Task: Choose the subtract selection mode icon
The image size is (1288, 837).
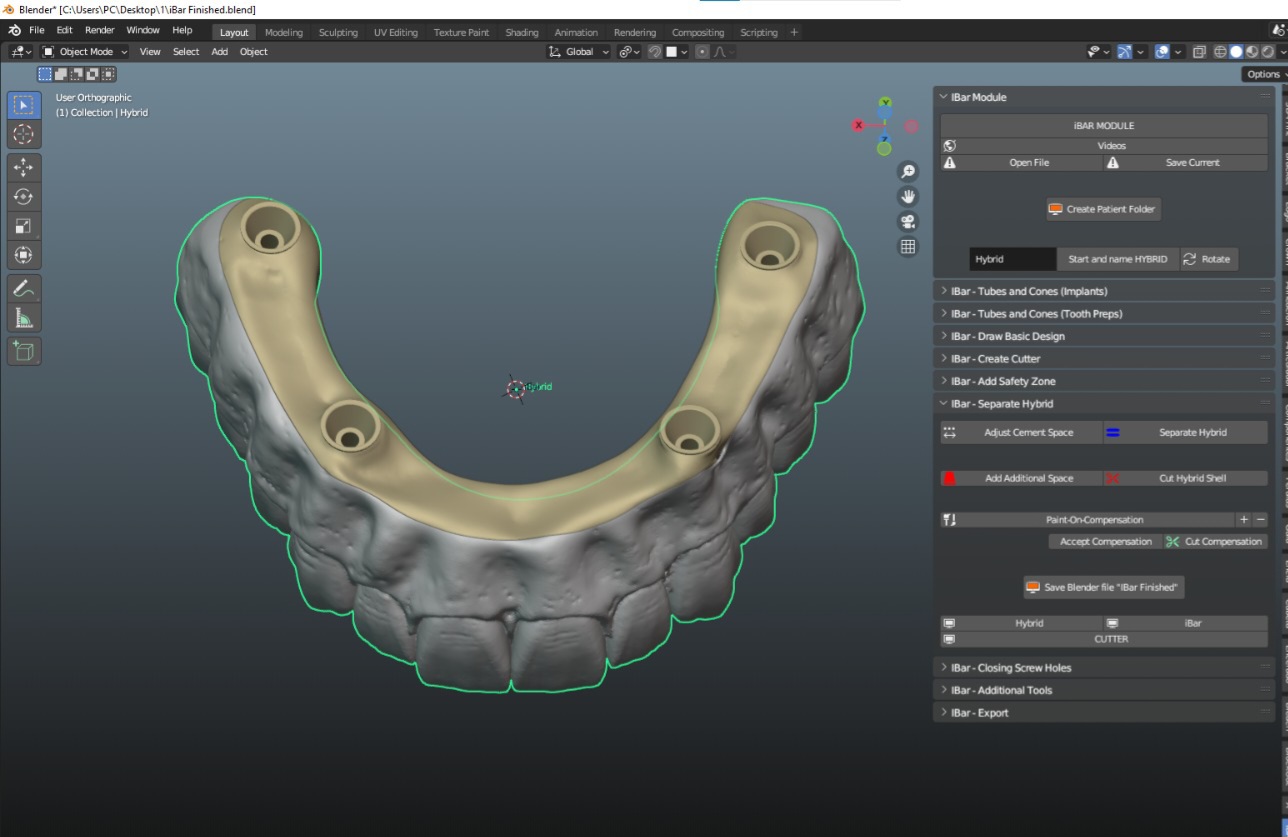Action: (77, 73)
